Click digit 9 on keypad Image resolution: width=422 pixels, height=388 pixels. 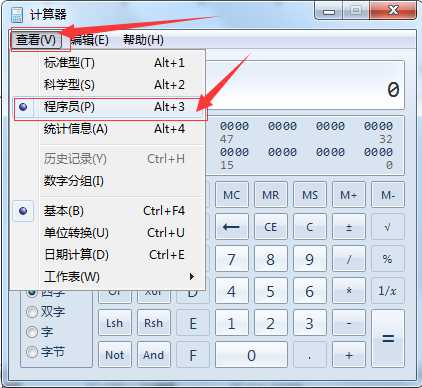tap(310, 259)
